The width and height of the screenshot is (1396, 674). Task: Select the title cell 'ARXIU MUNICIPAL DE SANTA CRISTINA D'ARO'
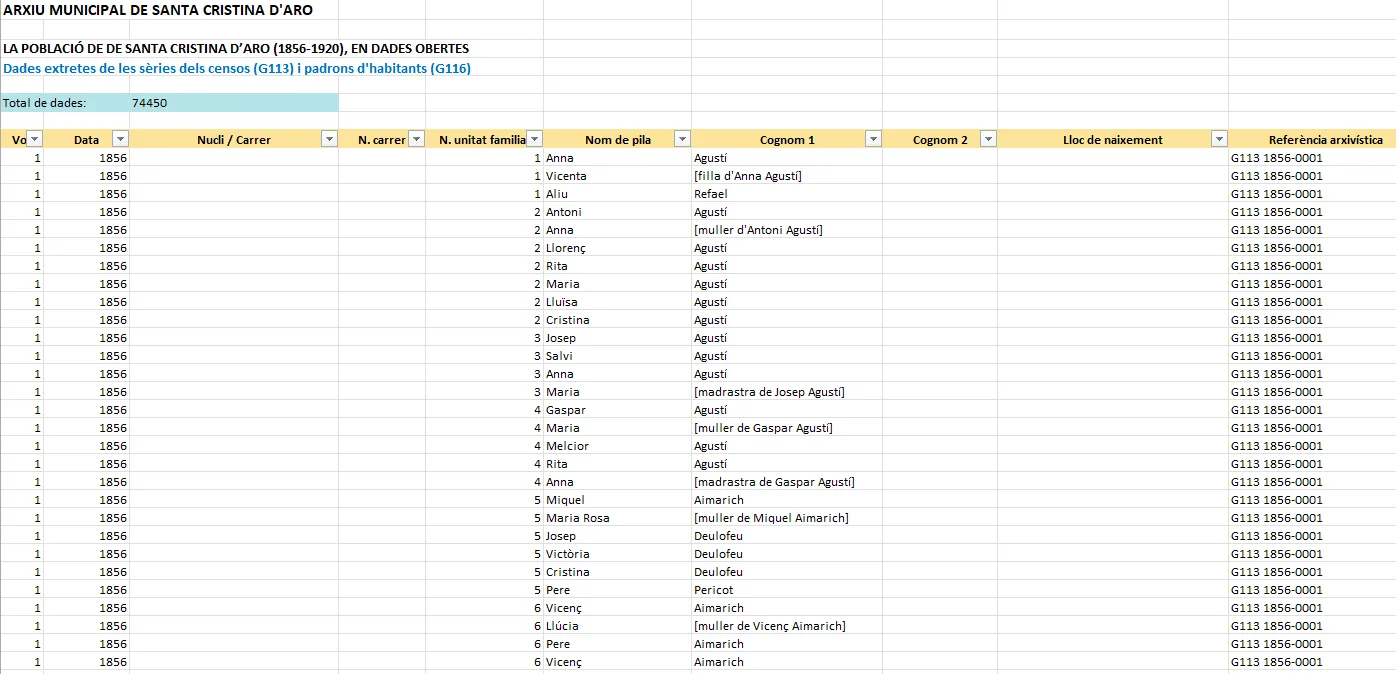(x=158, y=11)
